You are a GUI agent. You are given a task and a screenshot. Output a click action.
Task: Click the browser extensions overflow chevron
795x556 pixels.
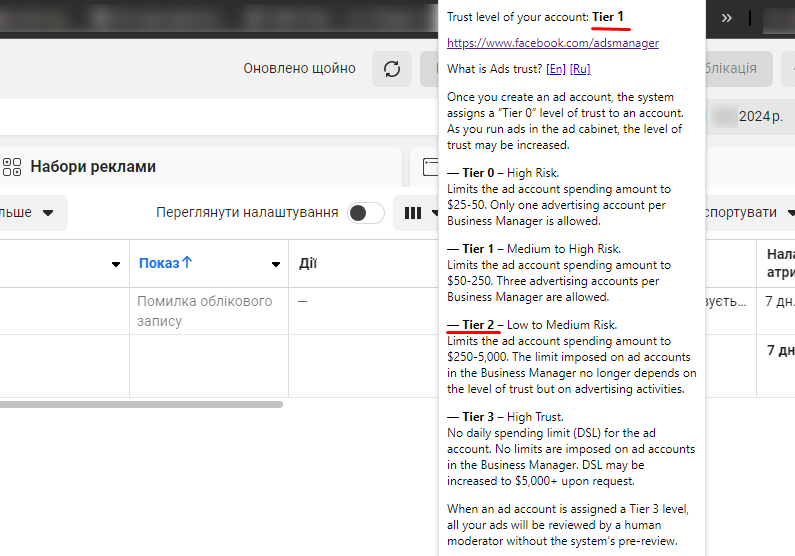(x=727, y=18)
